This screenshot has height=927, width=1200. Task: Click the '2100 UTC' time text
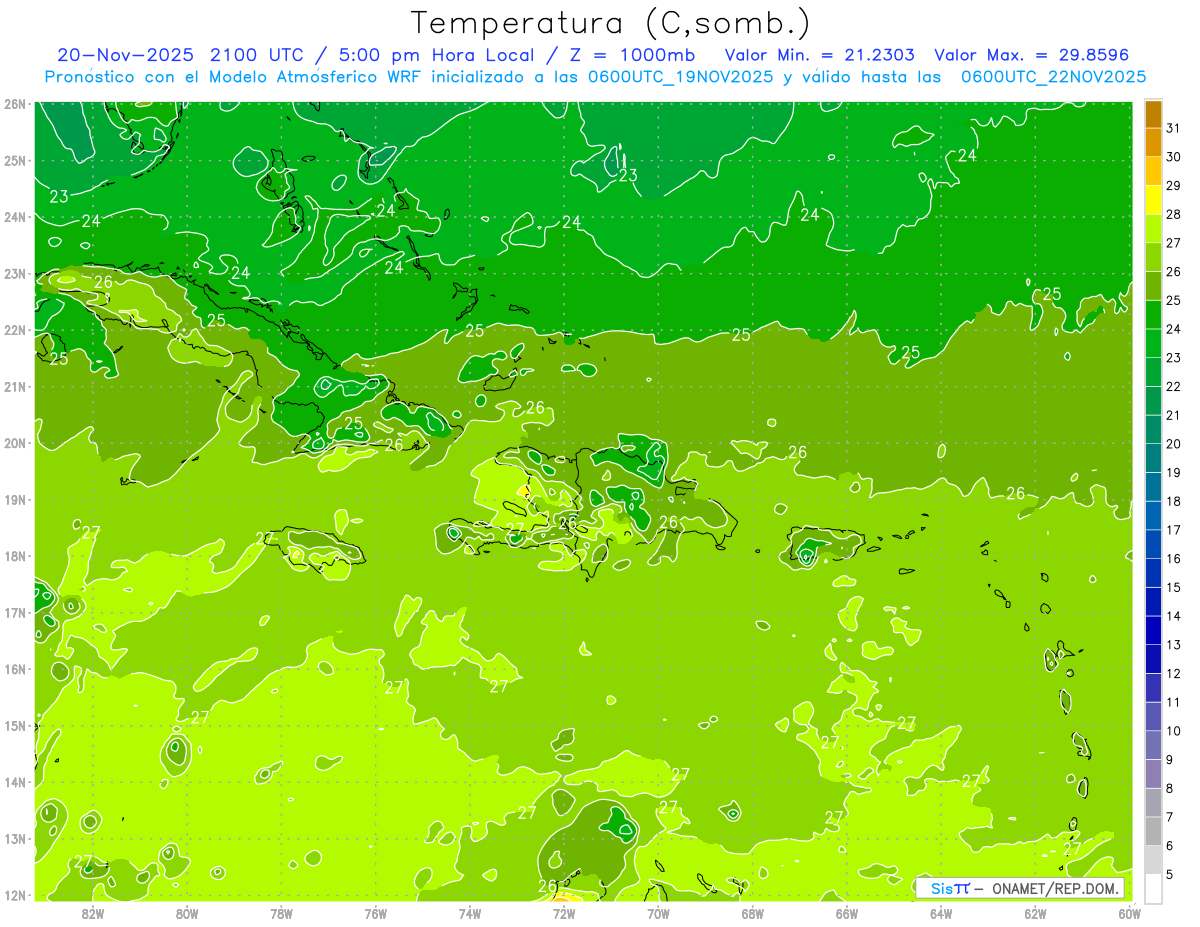[x=256, y=54]
